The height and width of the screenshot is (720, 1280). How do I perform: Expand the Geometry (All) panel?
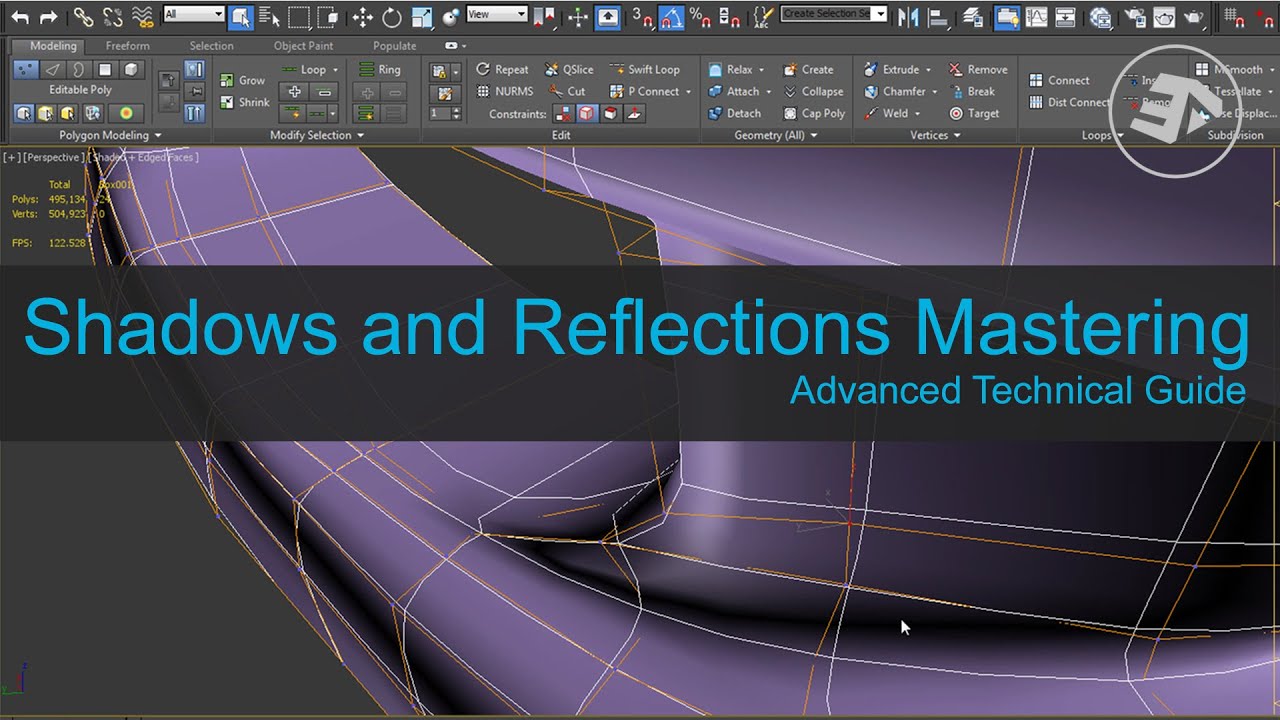(x=776, y=135)
